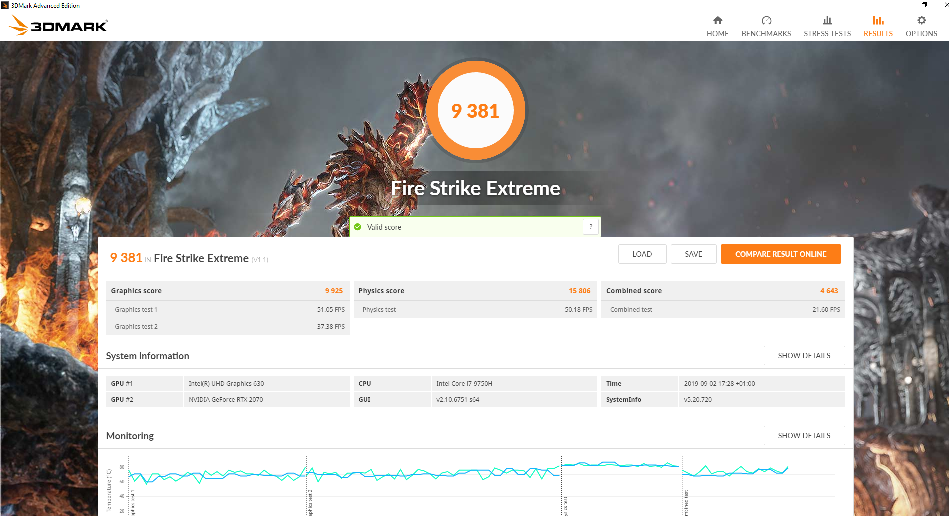The height and width of the screenshot is (516, 949).
Task: Click the Graphics test 1 row
Action: [228, 309]
